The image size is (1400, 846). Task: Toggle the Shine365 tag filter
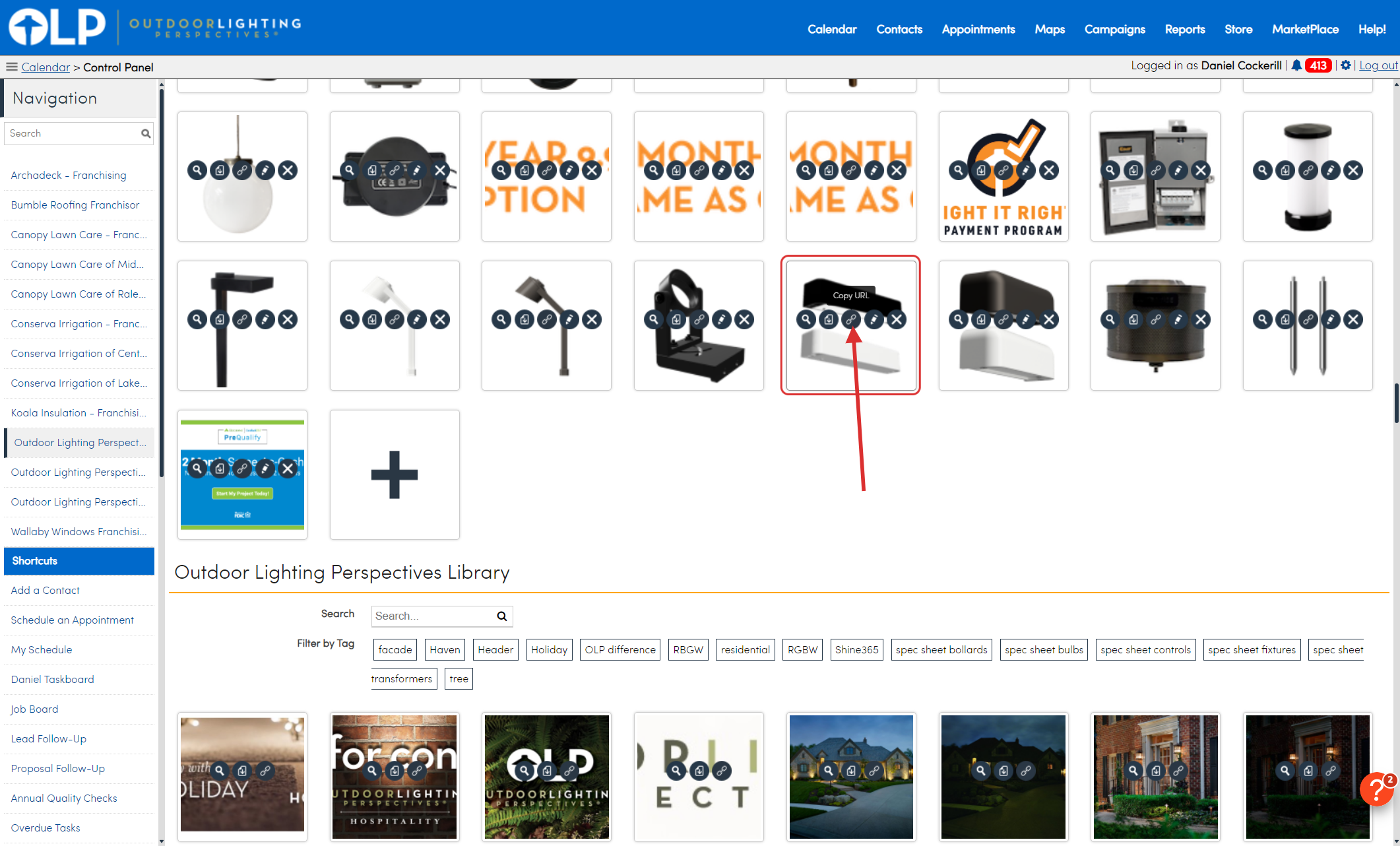[856, 650]
